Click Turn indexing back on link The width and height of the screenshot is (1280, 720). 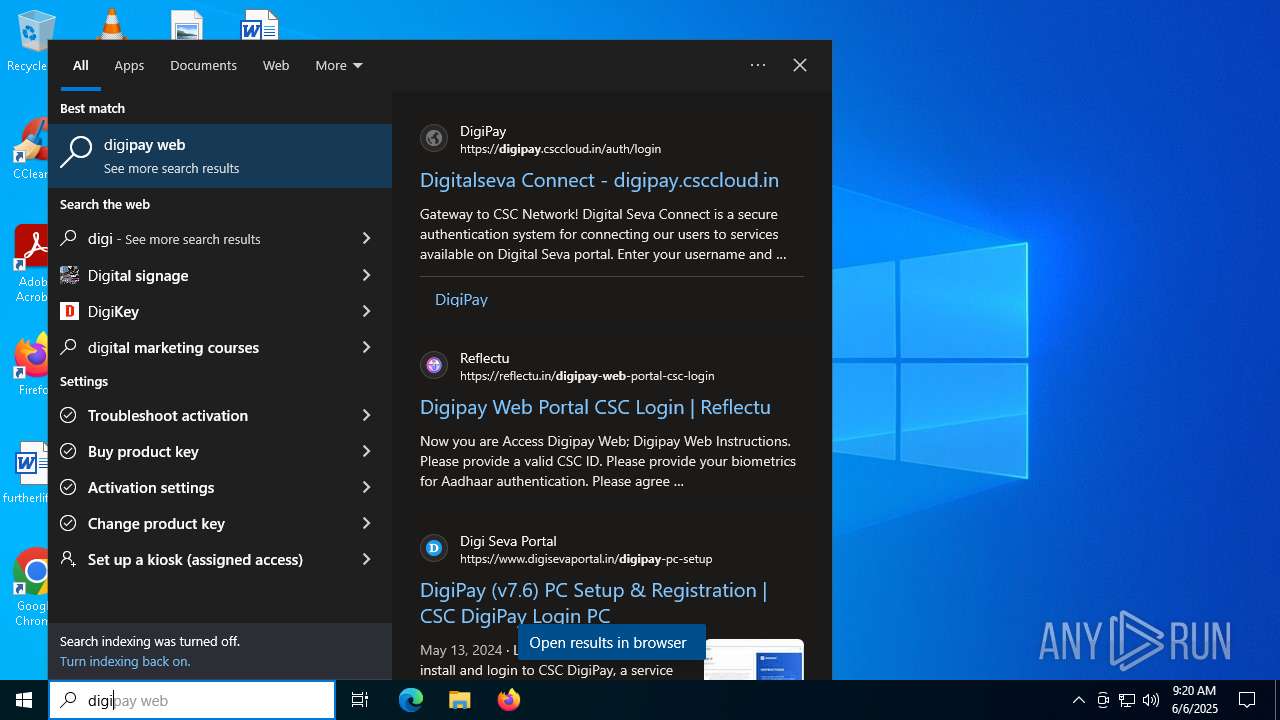click(x=125, y=661)
